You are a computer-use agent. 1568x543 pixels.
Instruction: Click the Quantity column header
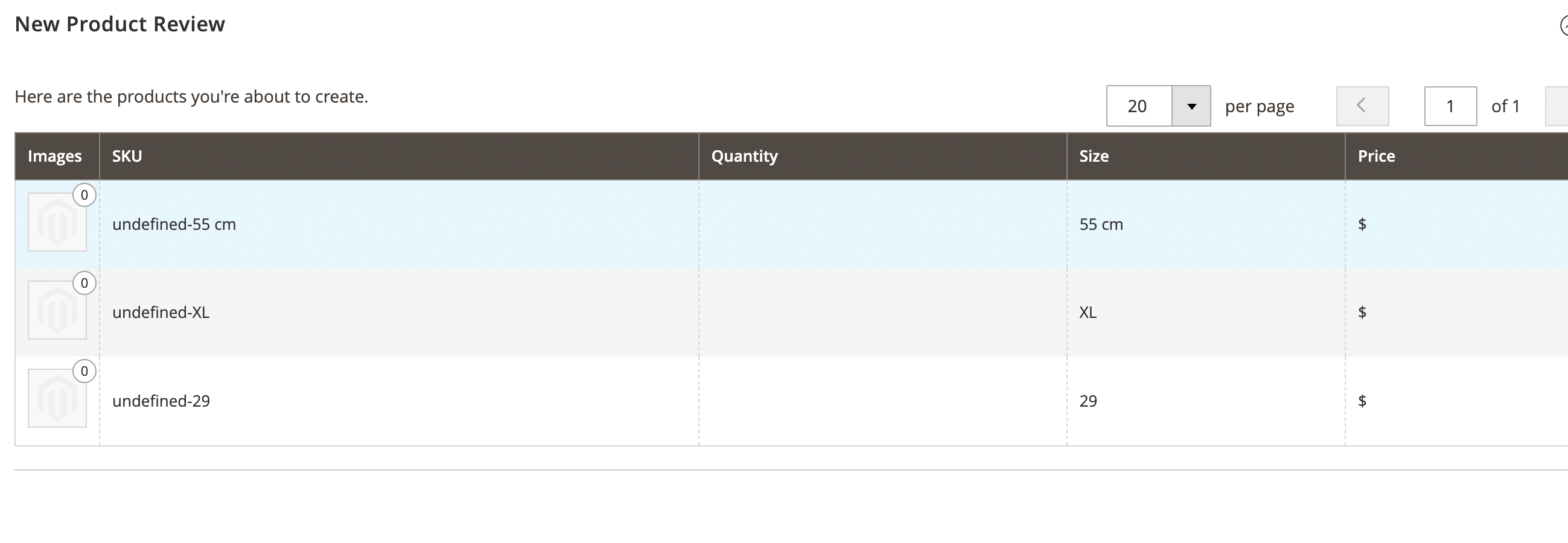745,156
